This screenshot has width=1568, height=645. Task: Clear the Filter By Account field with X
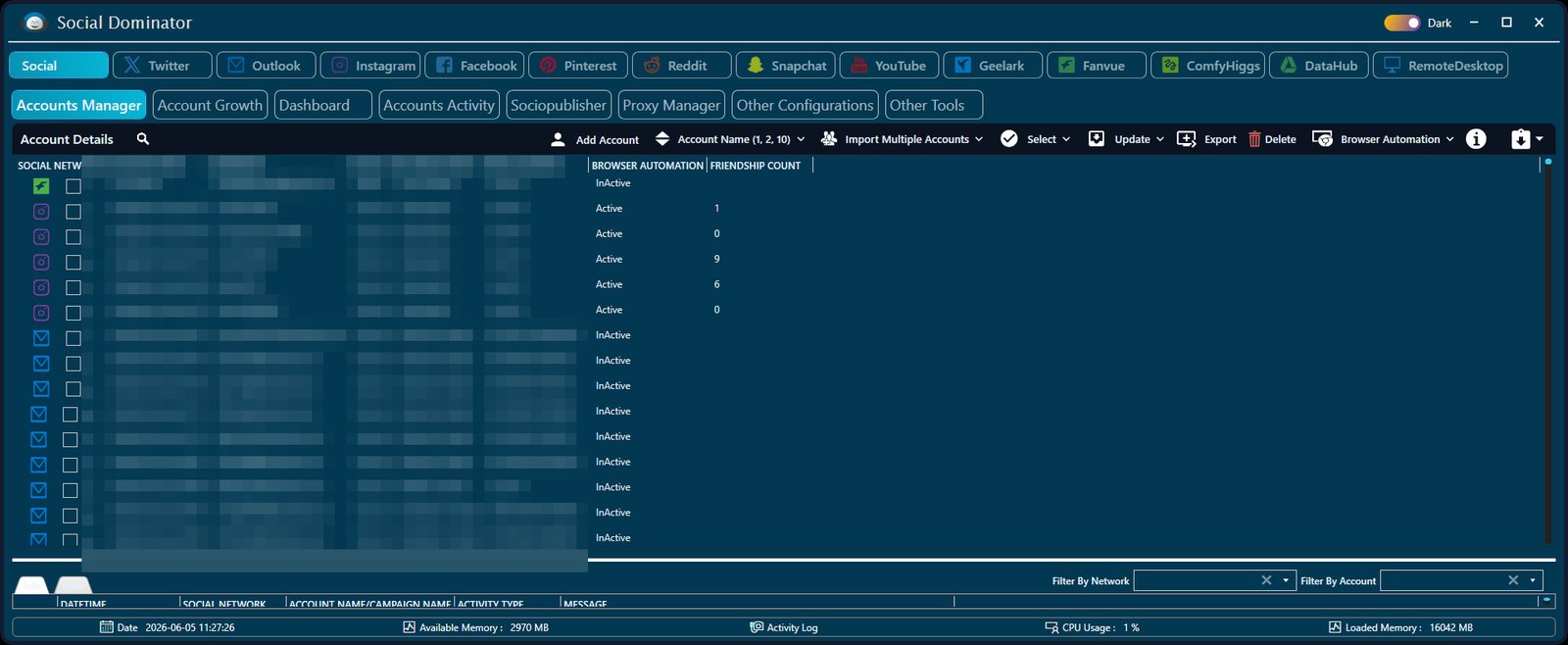tap(1513, 580)
